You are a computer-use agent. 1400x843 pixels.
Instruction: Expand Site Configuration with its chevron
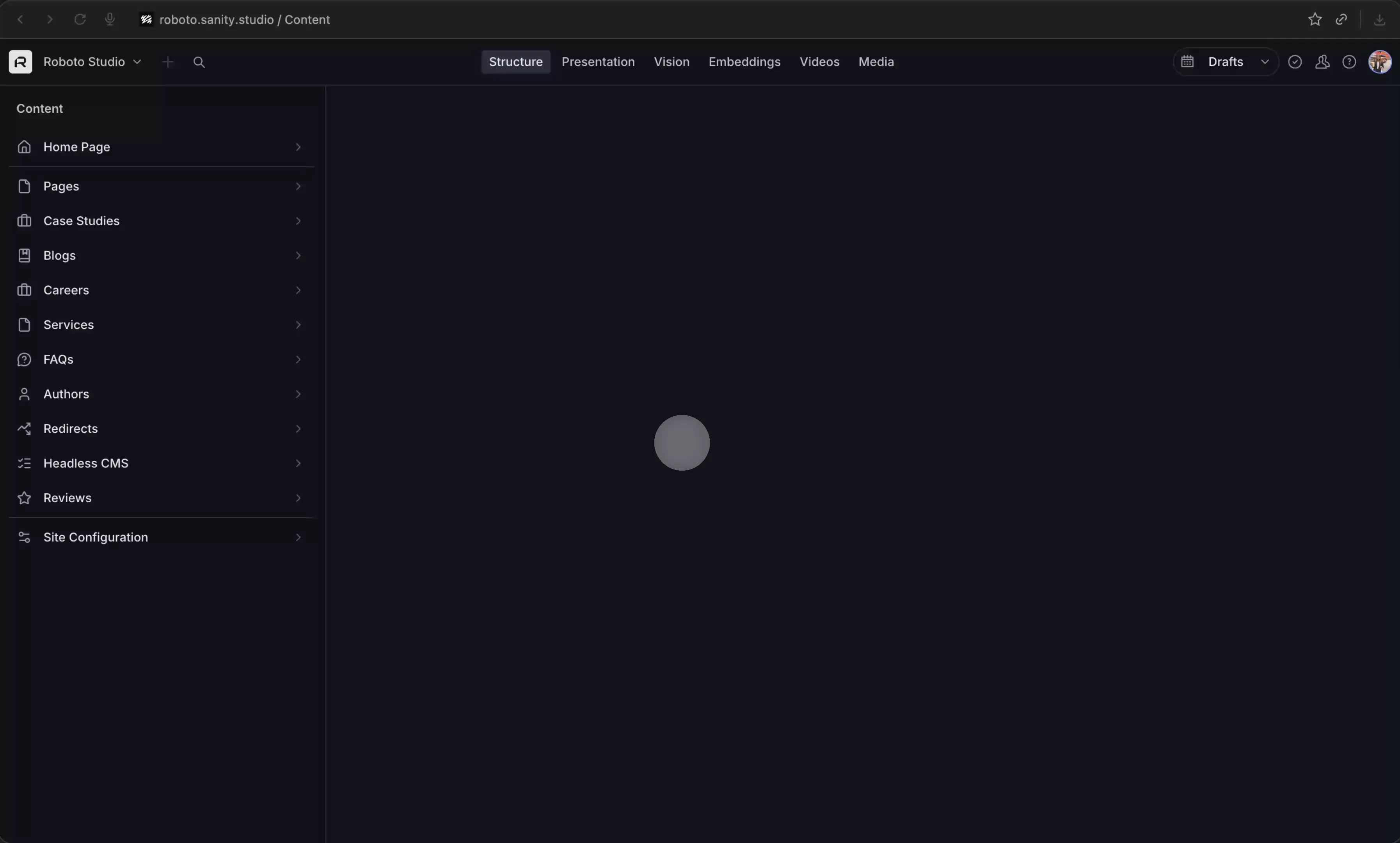tap(298, 537)
